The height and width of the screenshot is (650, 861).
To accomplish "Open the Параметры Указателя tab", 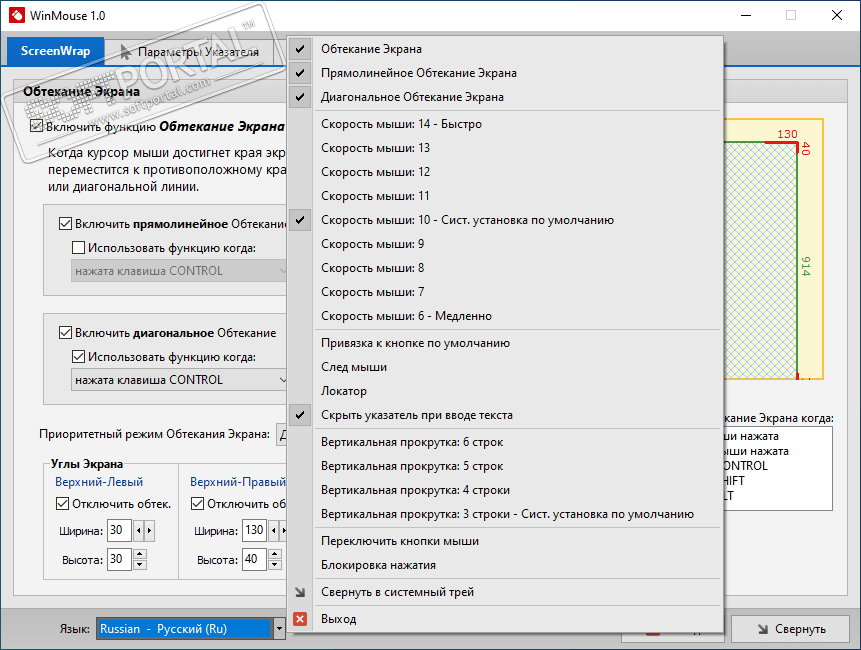I will coord(189,52).
